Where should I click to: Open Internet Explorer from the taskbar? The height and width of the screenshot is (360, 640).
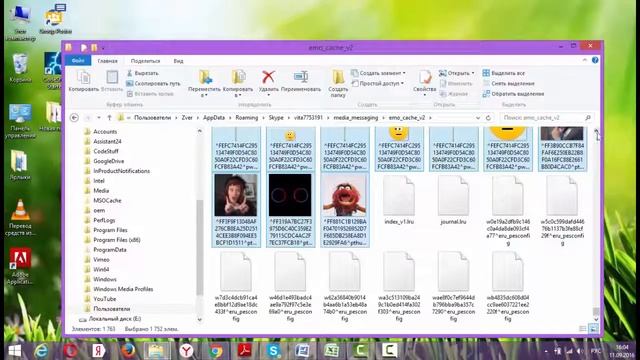click(41, 351)
